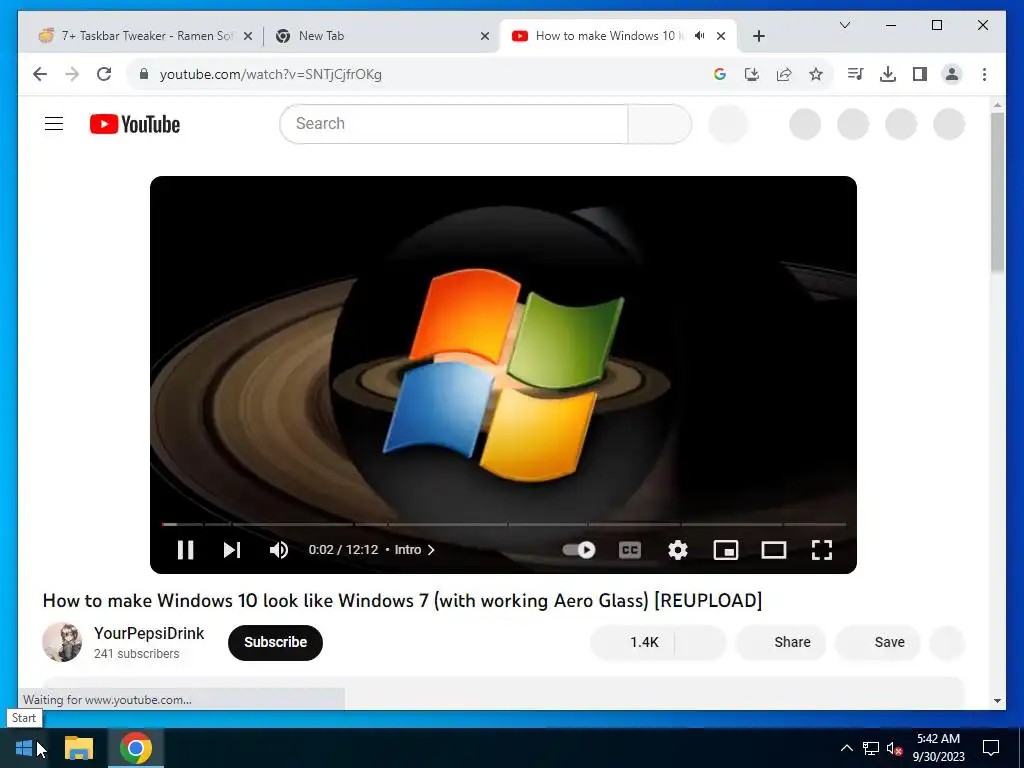The width and height of the screenshot is (1024, 768).
Task: View site information lock icon
Action: click(x=144, y=74)
